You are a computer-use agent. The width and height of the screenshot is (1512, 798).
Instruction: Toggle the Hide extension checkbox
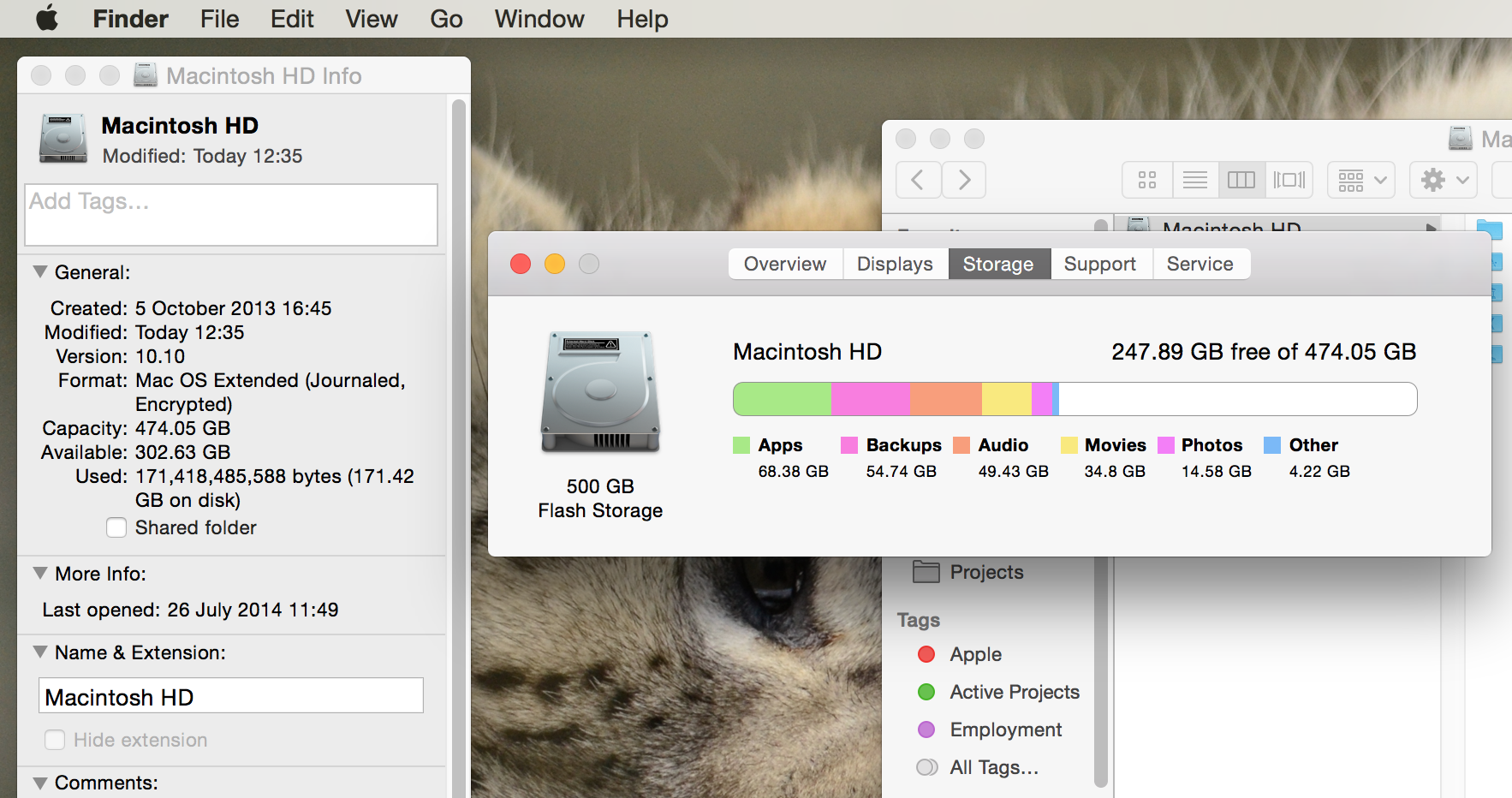55,740
